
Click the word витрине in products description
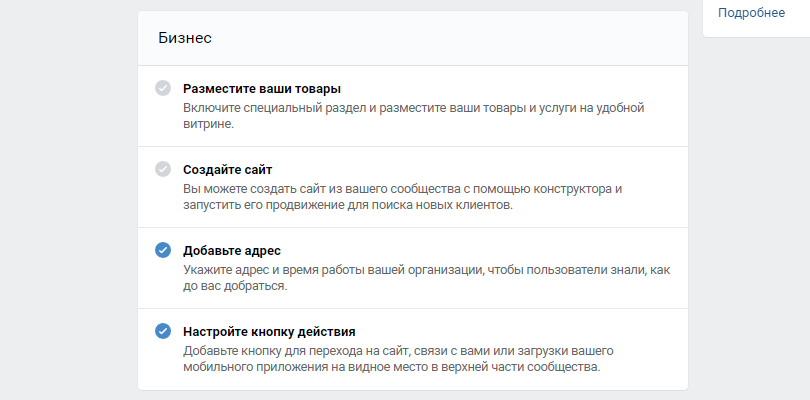pyautogui.click(x=207, y=125)
